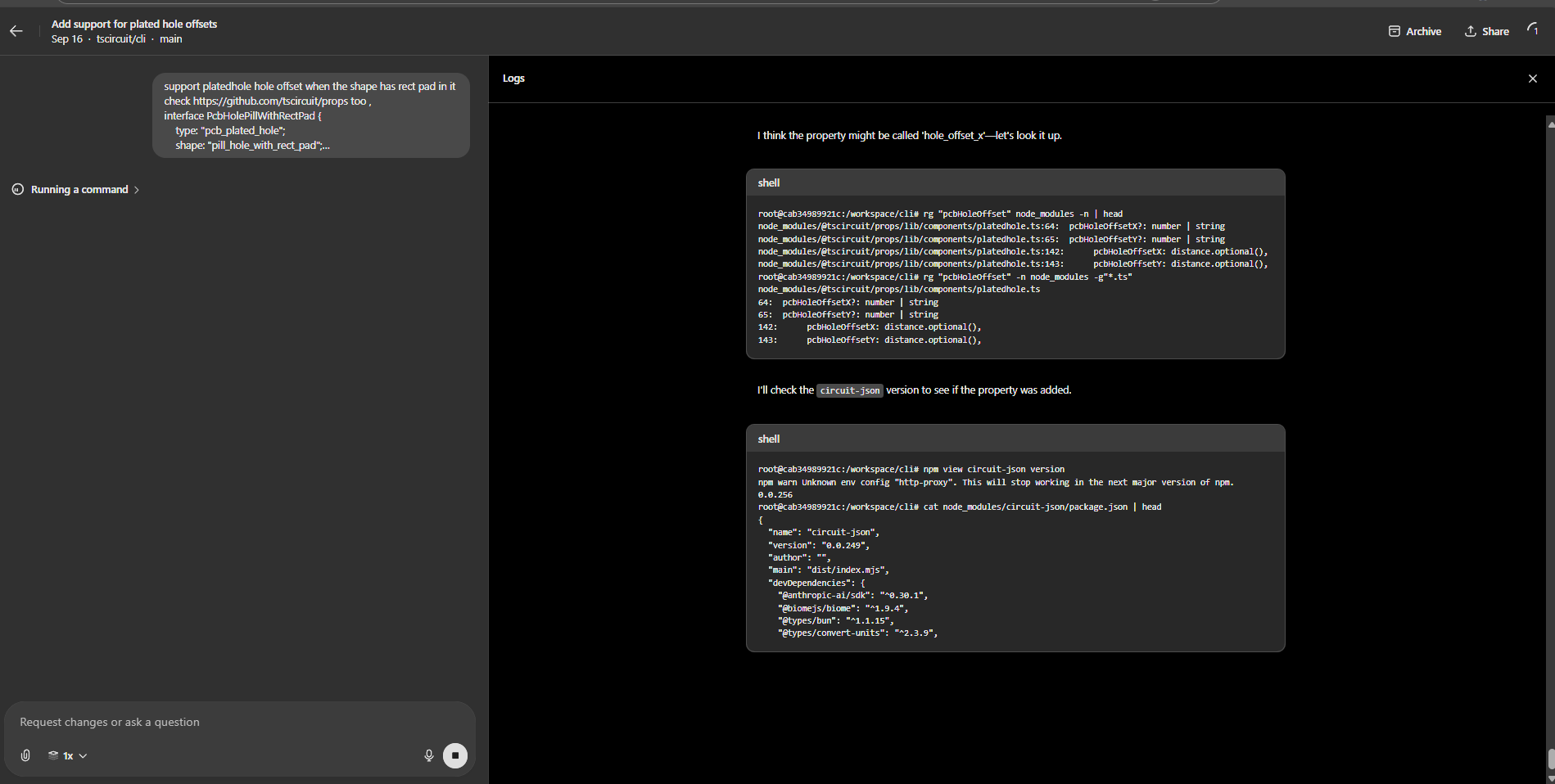Click the line '143: pcbHoleOffsetY: distance.optional(),'
Viewport: 1555px width, 784px height.
point(870,340)
